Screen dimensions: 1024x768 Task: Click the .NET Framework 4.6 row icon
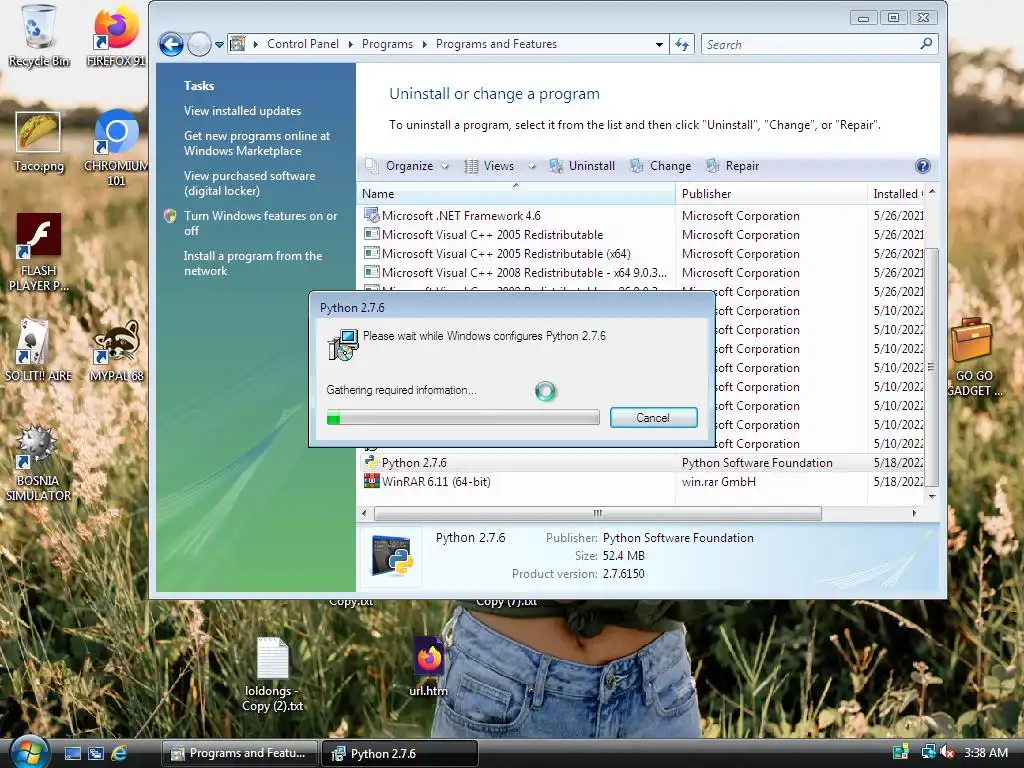(372, 215)
